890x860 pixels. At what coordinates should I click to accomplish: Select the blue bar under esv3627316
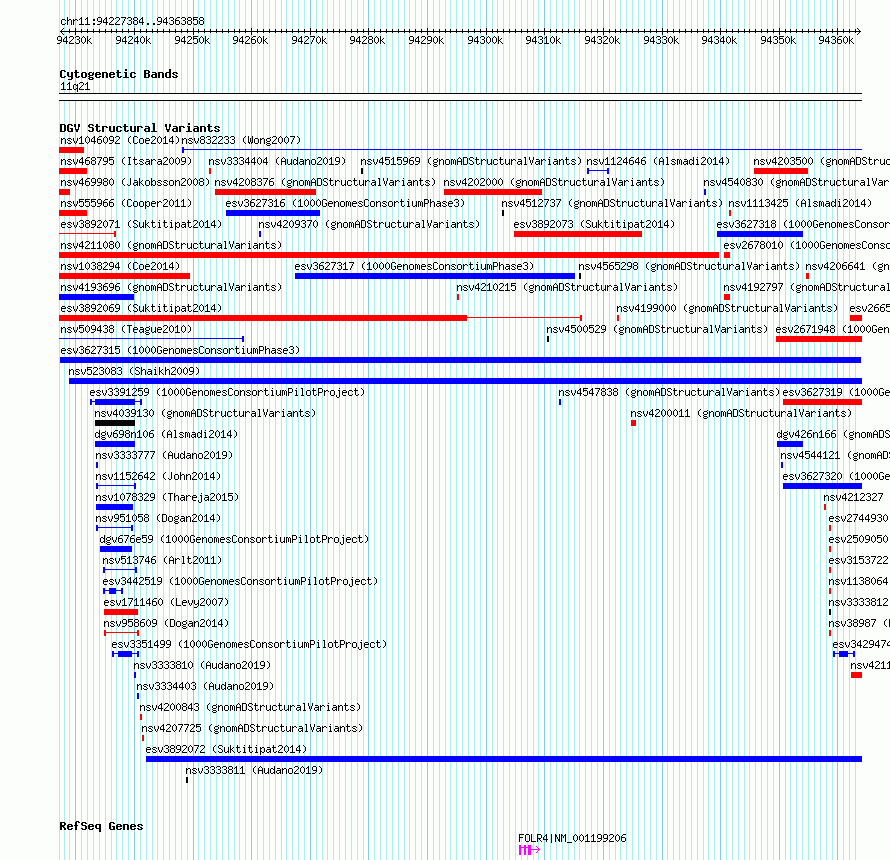click(x=273, y=213)
